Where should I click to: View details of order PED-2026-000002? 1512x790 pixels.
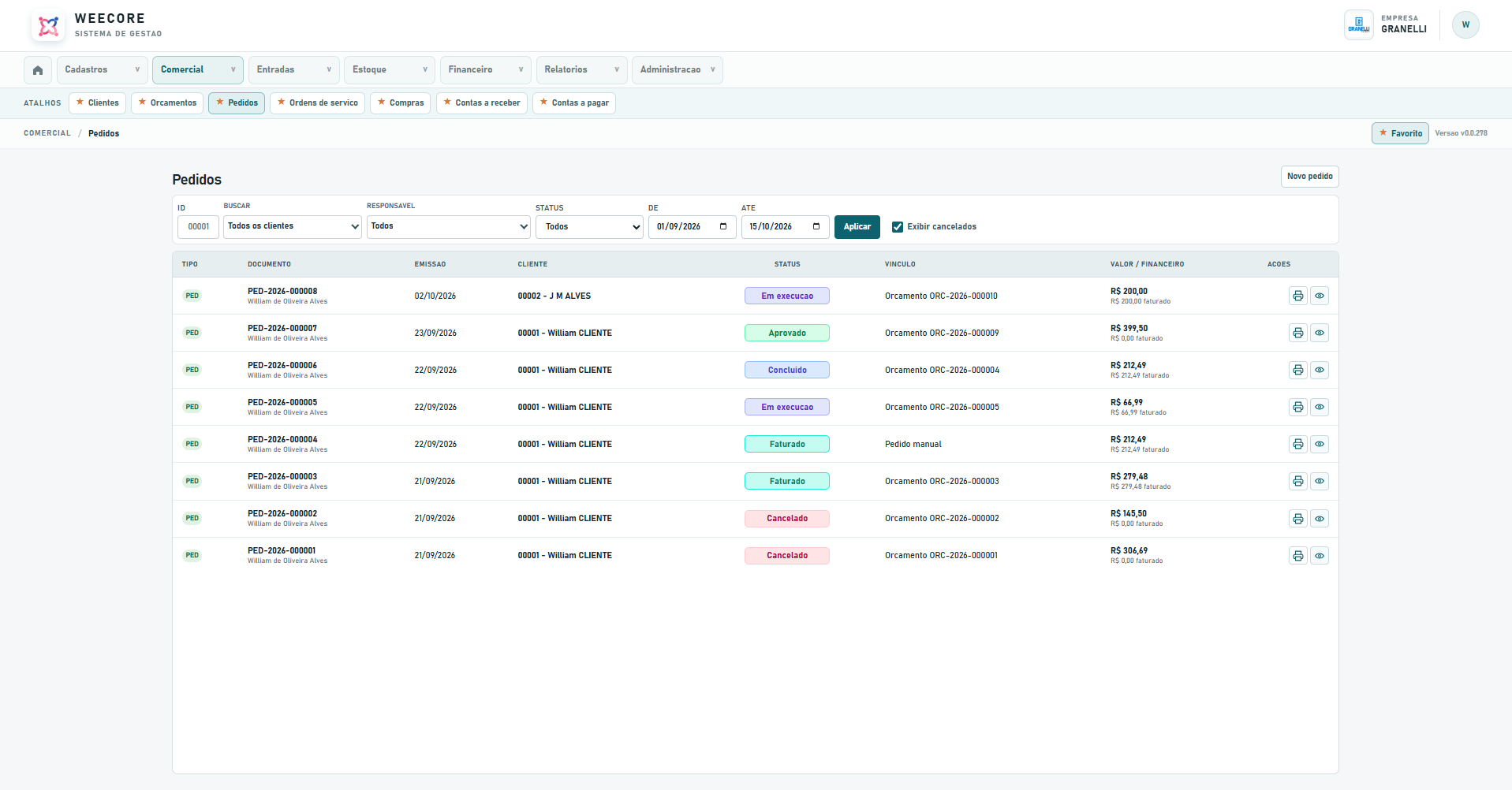pyautogui.click(x=1320, y=519)
